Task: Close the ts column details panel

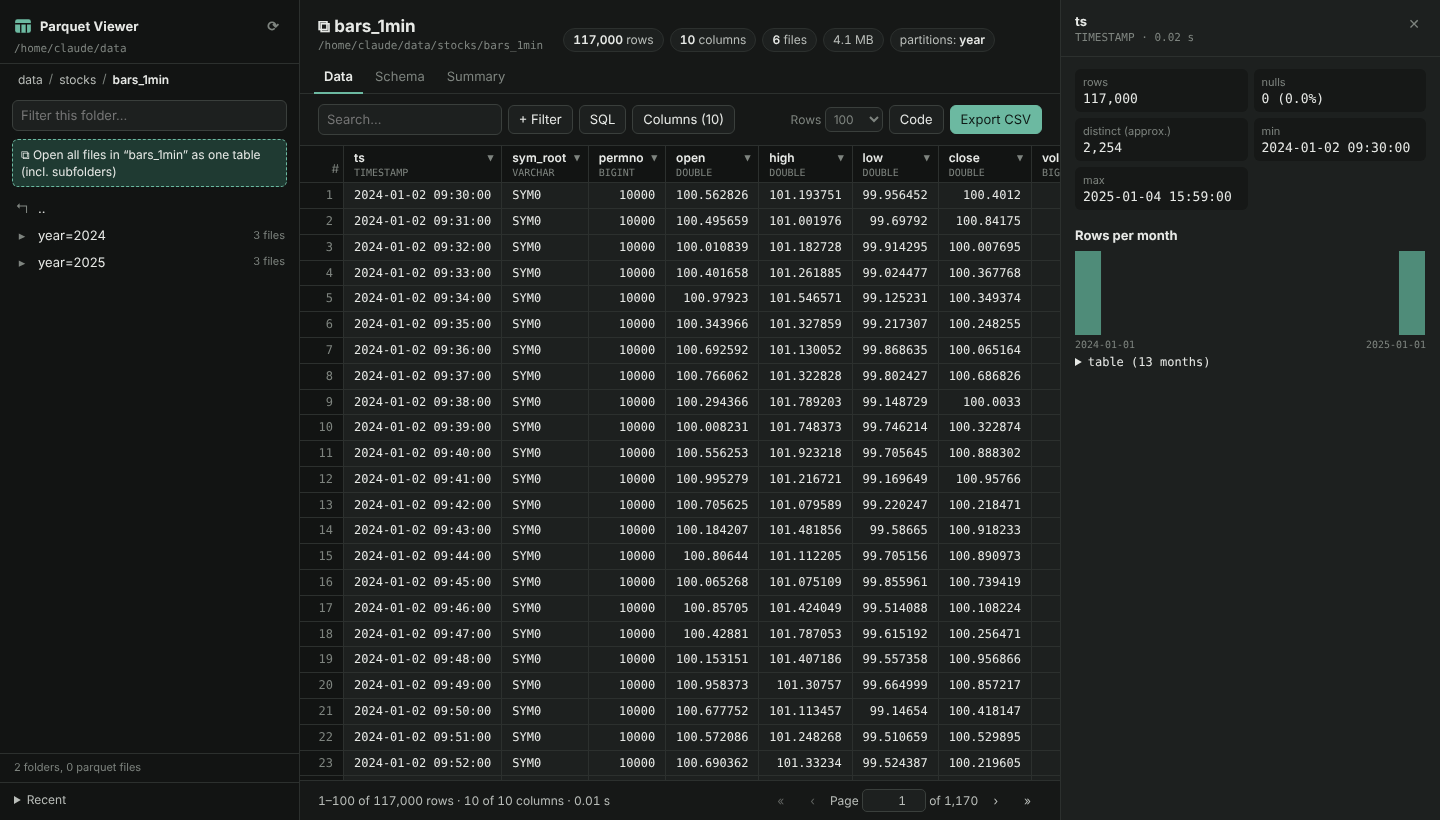Action: pos(1414,24)
